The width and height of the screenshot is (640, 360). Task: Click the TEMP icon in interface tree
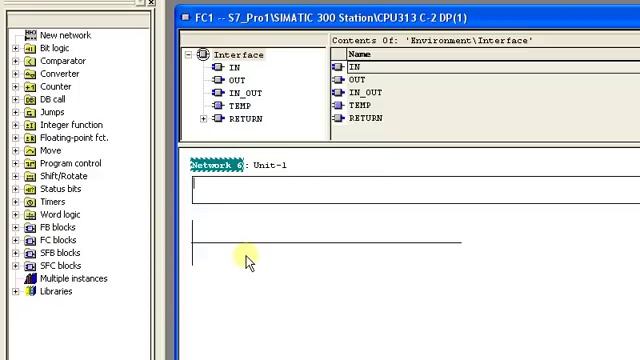coord(218,106)
